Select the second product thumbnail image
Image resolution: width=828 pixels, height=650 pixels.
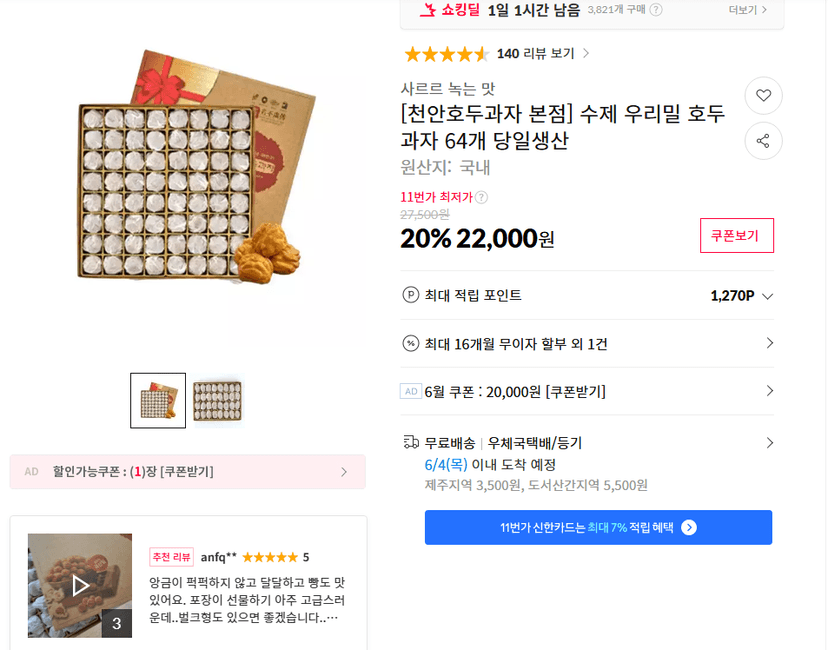217,400
